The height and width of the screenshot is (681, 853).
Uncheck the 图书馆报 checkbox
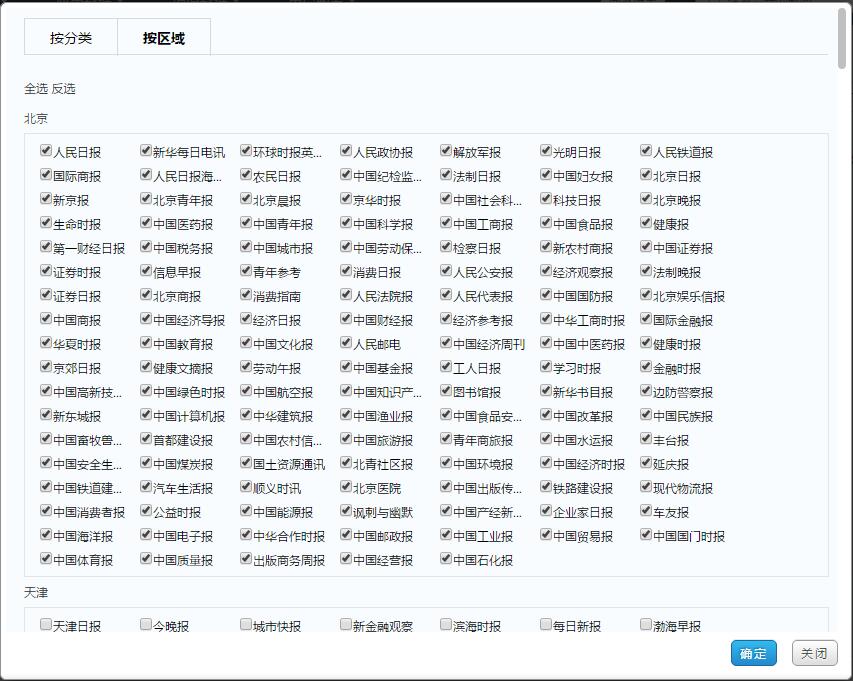tap(446, 389)
